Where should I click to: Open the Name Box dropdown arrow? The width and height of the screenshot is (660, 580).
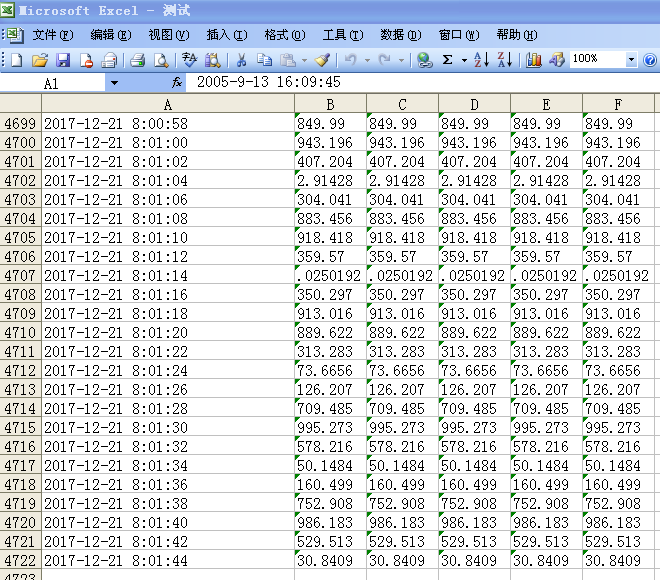113,83
